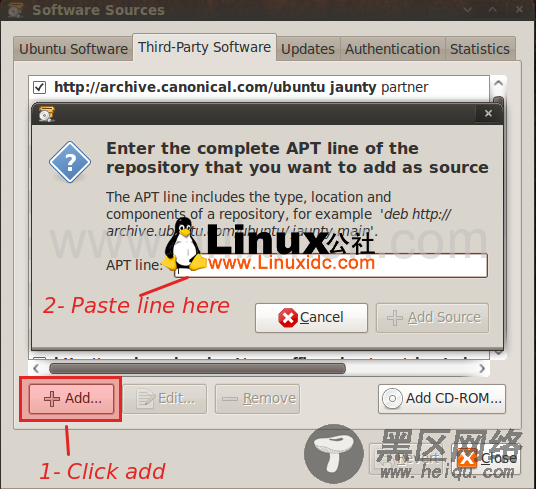Open the Updates tab
The height and width of the screenshot is (489, 536).
coord(308,49)
